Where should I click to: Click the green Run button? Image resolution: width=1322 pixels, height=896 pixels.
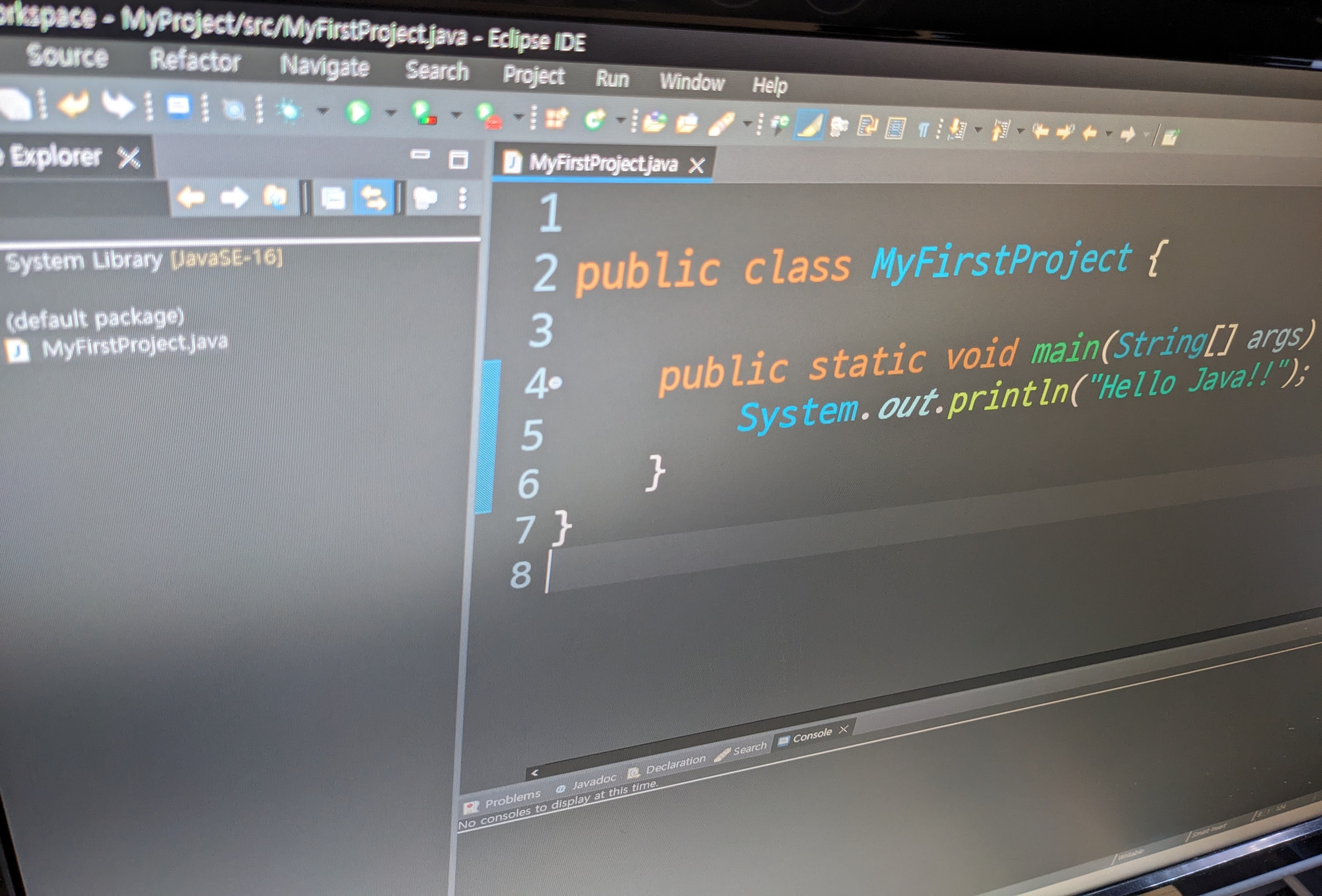tap(358, 111)
